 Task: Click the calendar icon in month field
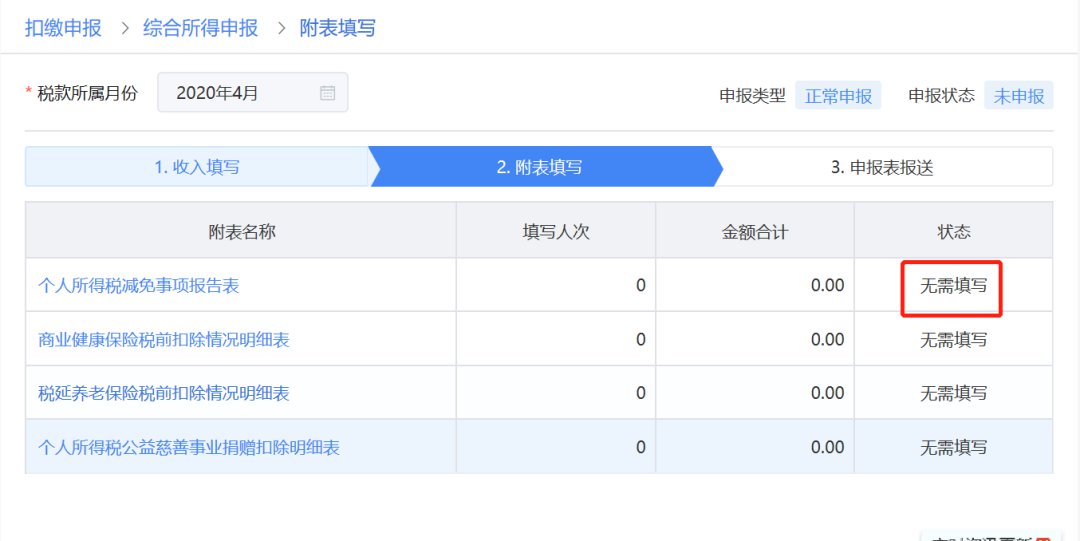(327, 93)
